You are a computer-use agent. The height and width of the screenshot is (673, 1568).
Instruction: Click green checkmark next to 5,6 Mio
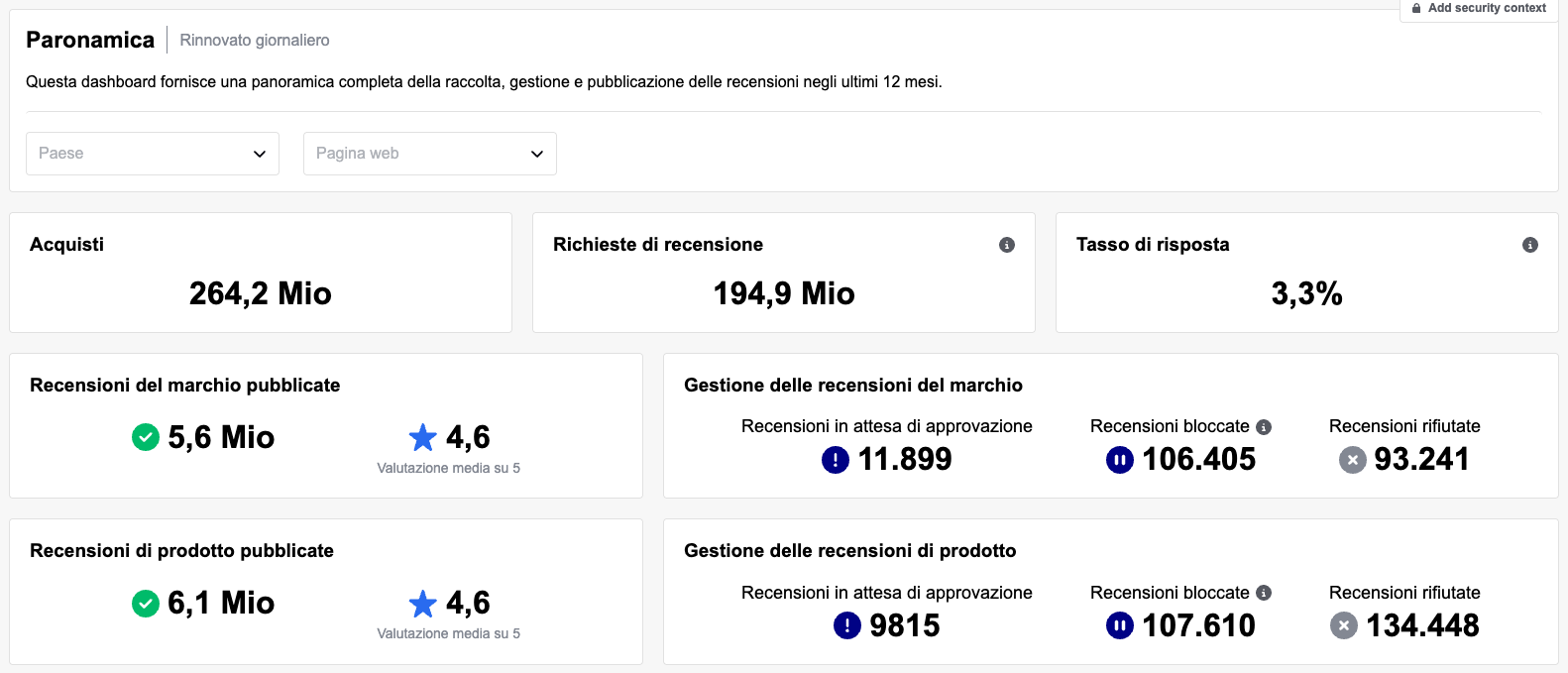(146, 437)
